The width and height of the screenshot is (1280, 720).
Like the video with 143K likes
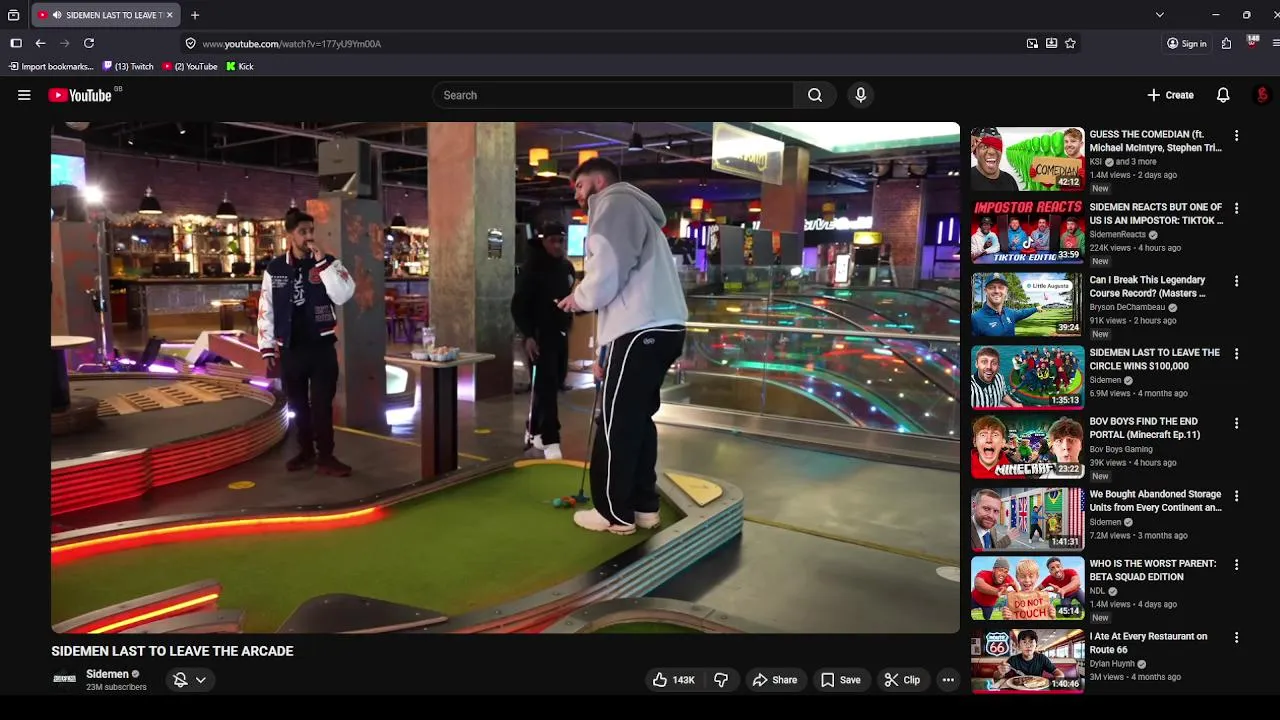674,680
